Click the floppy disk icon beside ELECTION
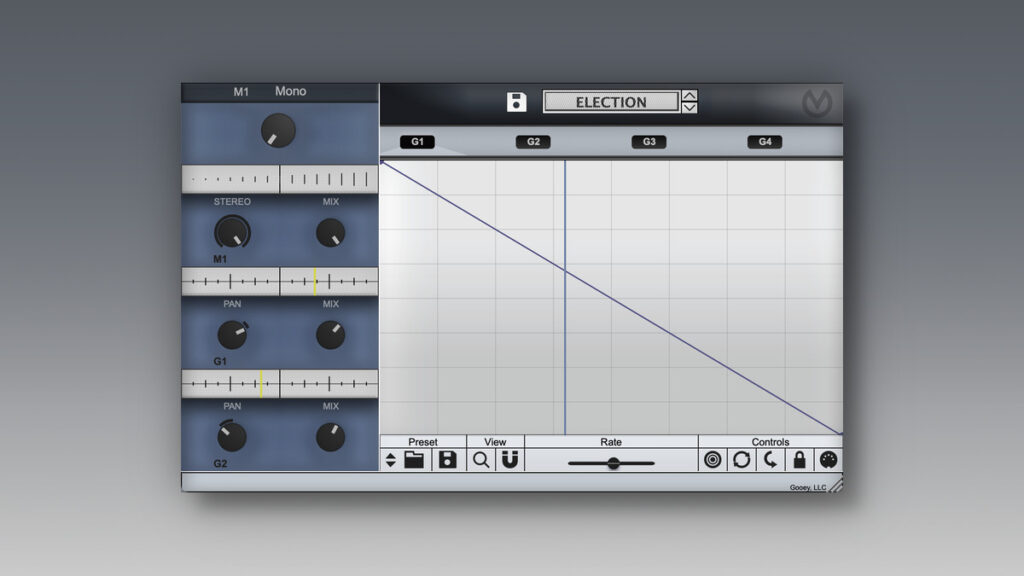This screenshot has height=576, width=1024. point(518,101)
